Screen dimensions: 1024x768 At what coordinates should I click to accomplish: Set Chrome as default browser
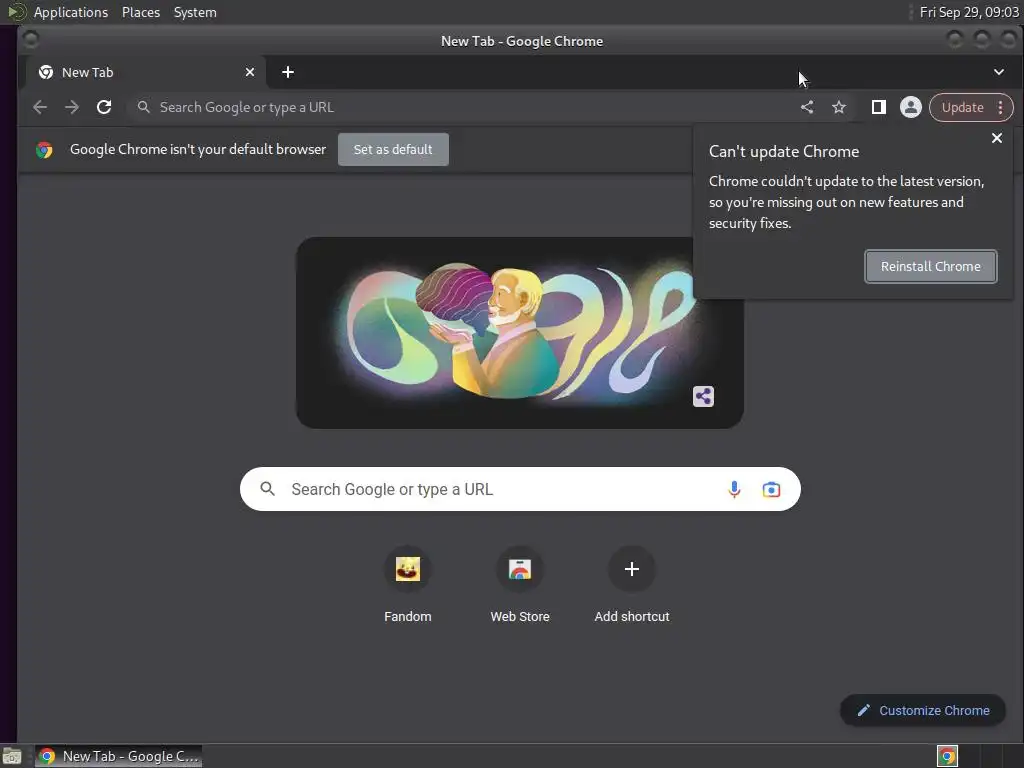(x=393, y=150)
